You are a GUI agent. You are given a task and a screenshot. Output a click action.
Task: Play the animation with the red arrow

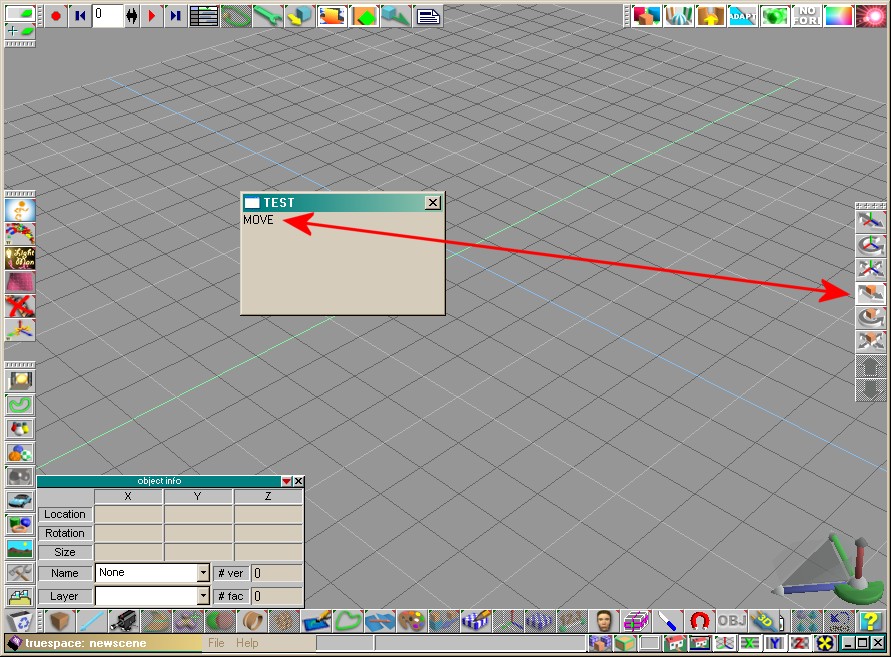[152, 16]
